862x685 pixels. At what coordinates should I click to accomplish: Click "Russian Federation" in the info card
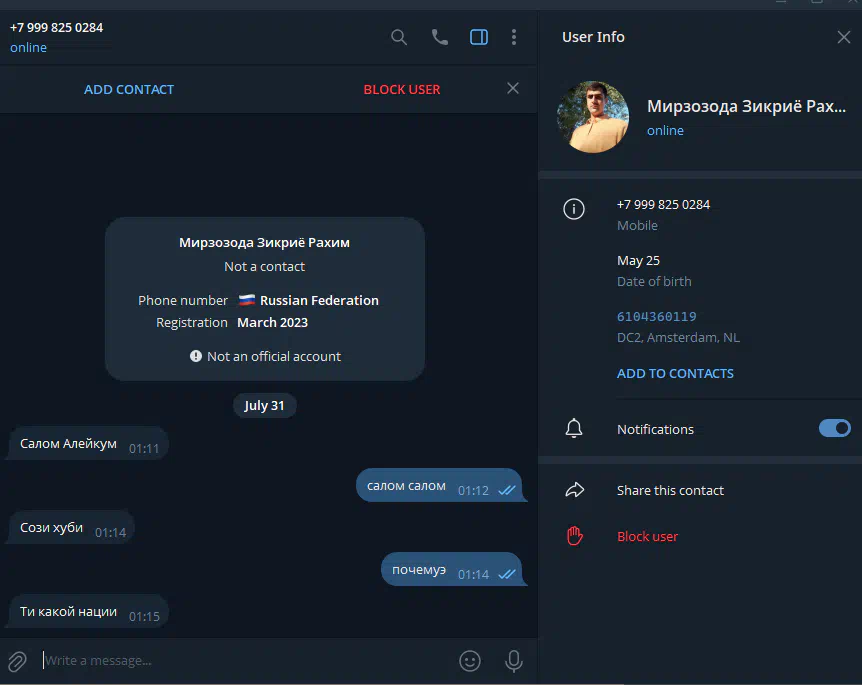pyautogui.click(x=319, y=300)
